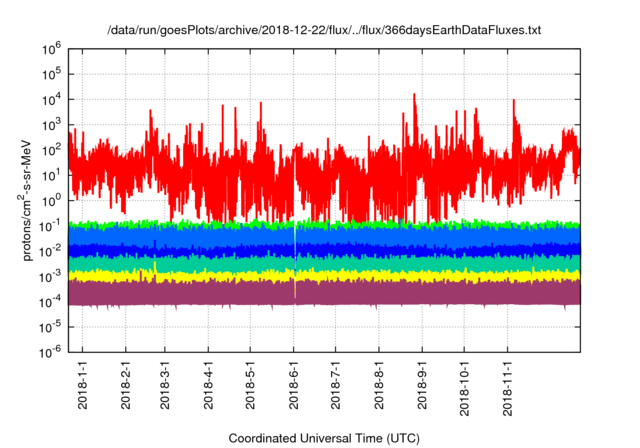The width and height of the screenshot is (640, 448).
Task: Click the 2018-7-1 date label
Action: (x=336, y=385)
